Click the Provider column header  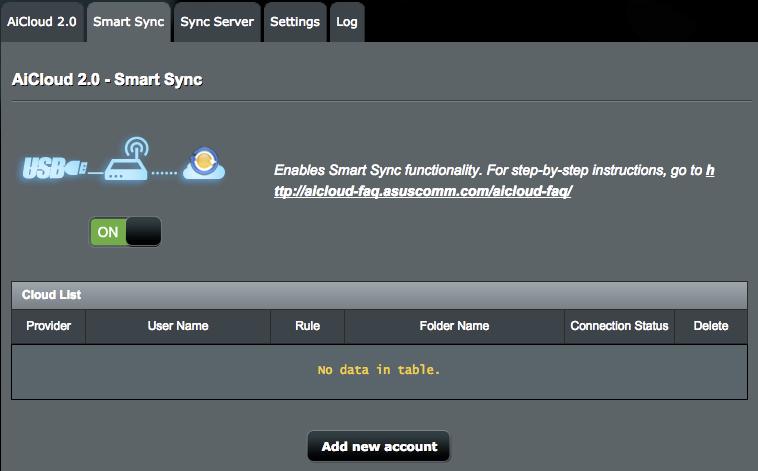[x=48, y=326]
